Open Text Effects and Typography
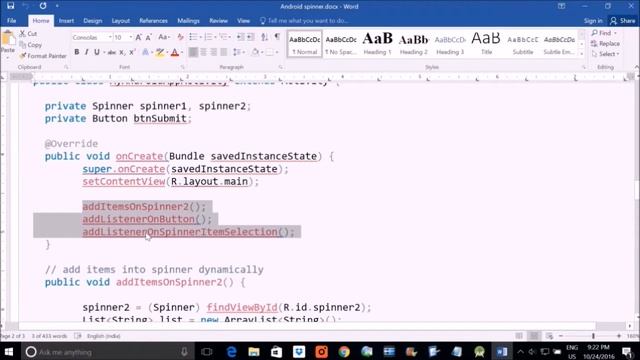Screen dimensions: 640x360 [146, 52]
